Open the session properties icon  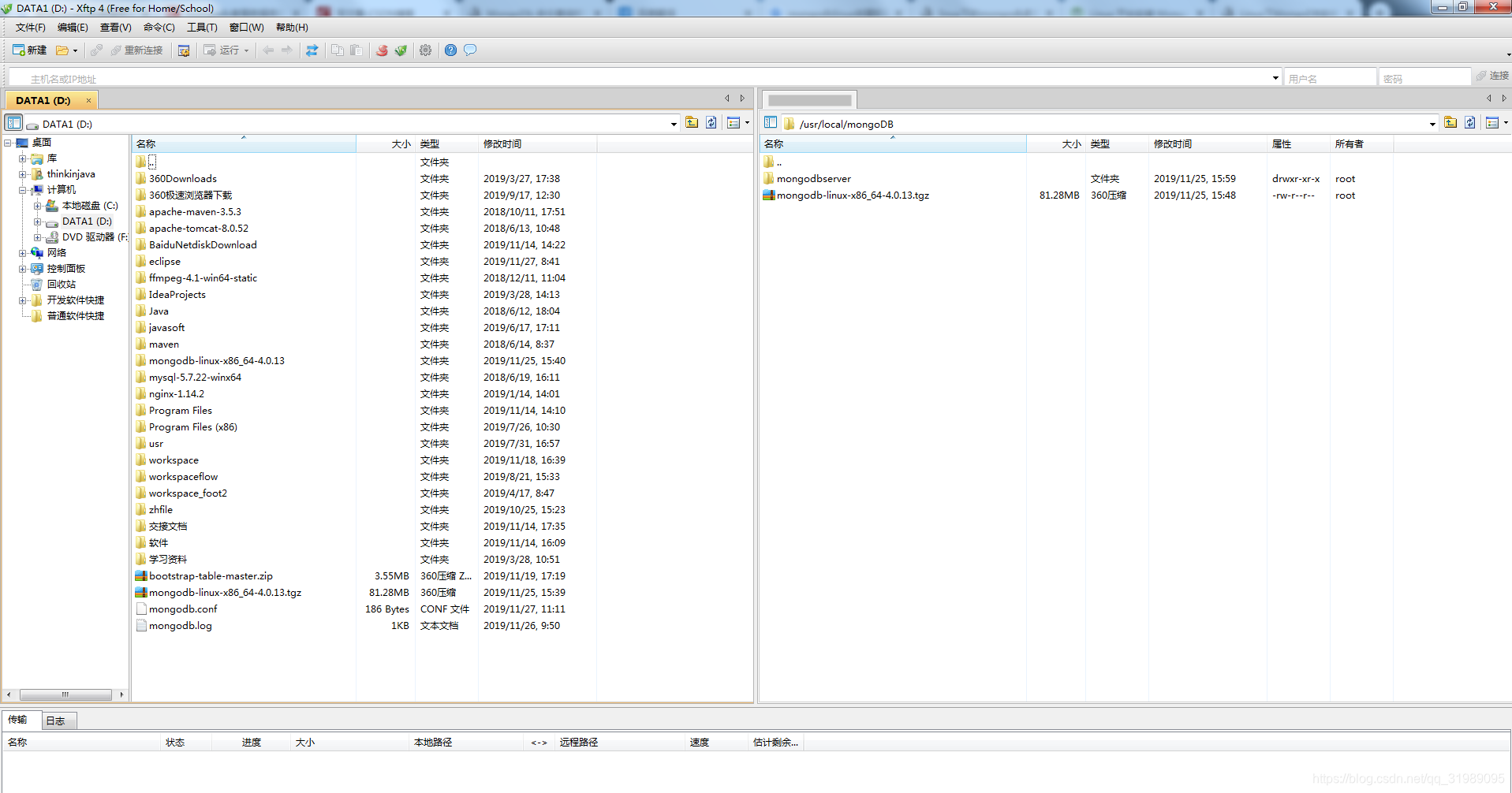pos(184,50)
